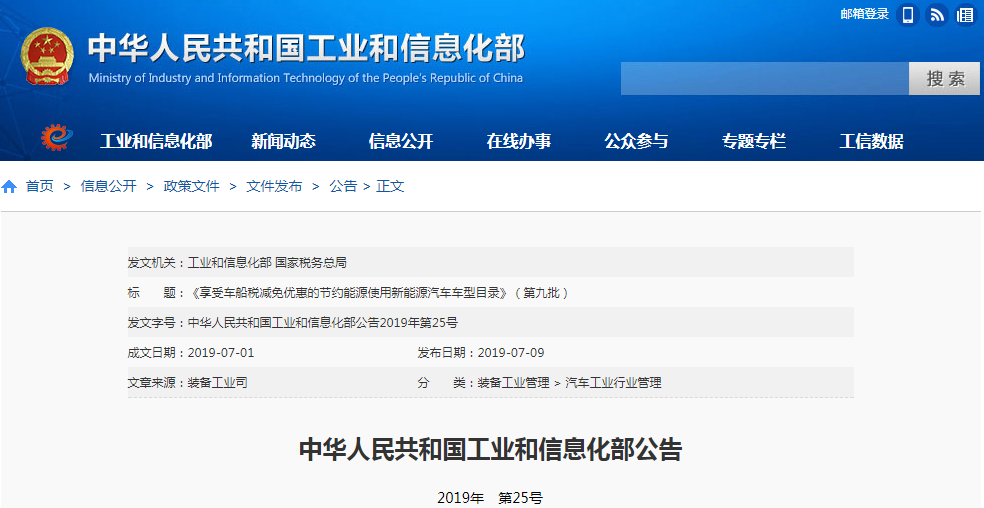Click 首页 breadcrumb link

pyautogui.click(x=40, y=187)
